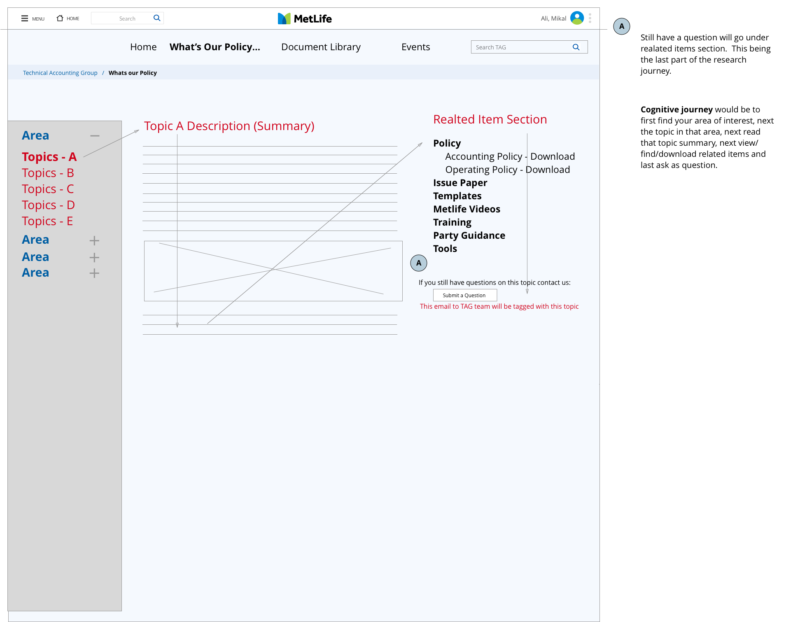Viewport: 800px width, 622px height.
Task: Choose Topics - D in the sidebar
Action: click(48, 205)
